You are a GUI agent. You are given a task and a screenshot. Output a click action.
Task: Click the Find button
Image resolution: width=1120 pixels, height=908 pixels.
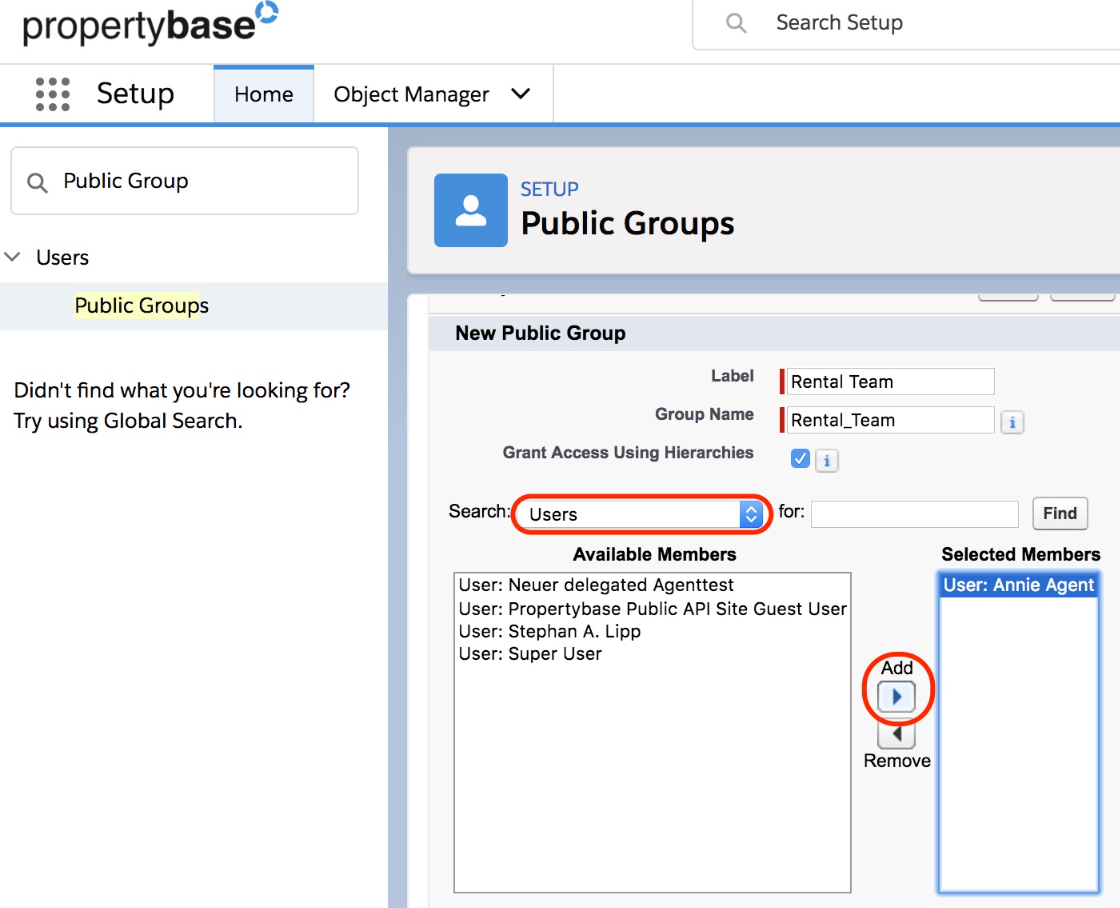1059,513
